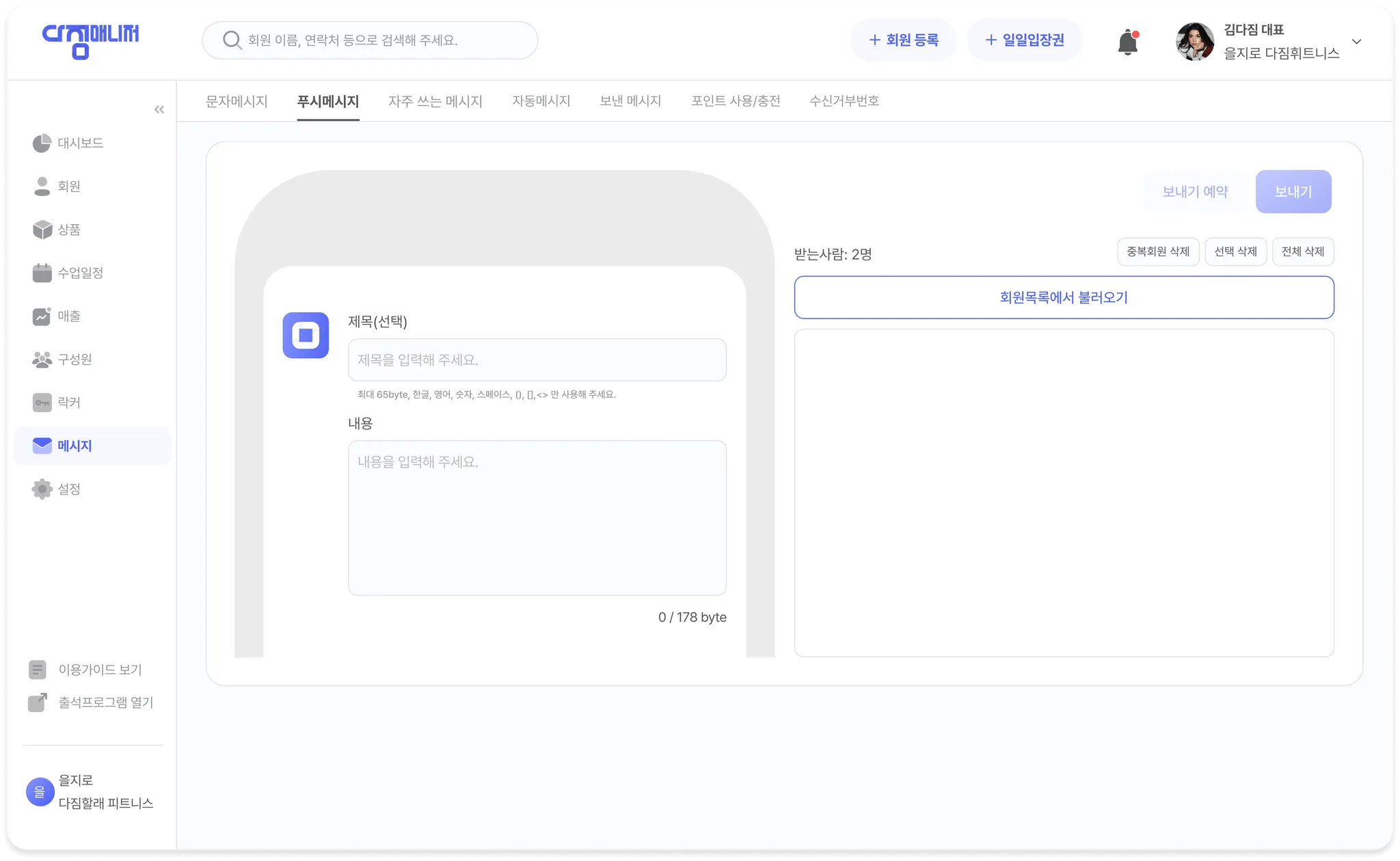Open 대시보드 dashboard pie chart icon
Image resolution: width=1400 pixels, height=861 pixels.
pos(42,143)
